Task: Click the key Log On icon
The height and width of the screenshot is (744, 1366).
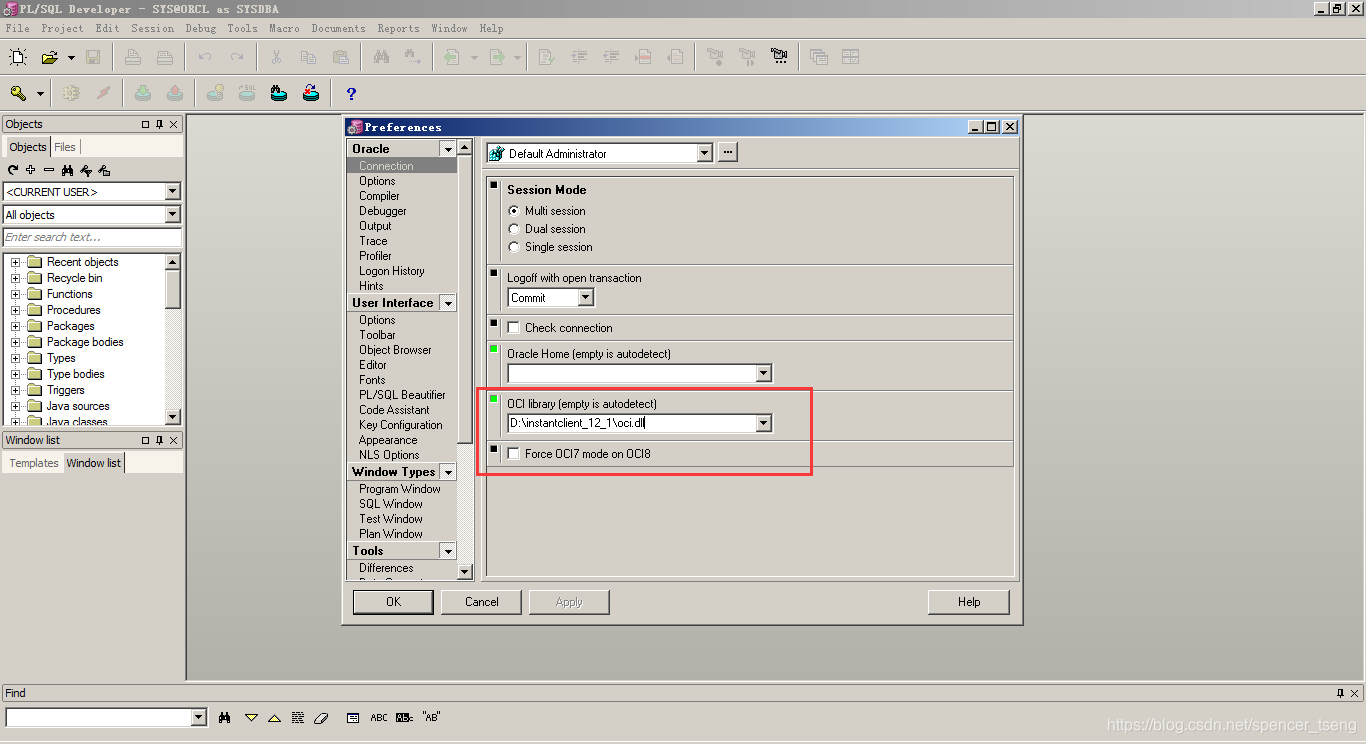Action: [18, 92]
